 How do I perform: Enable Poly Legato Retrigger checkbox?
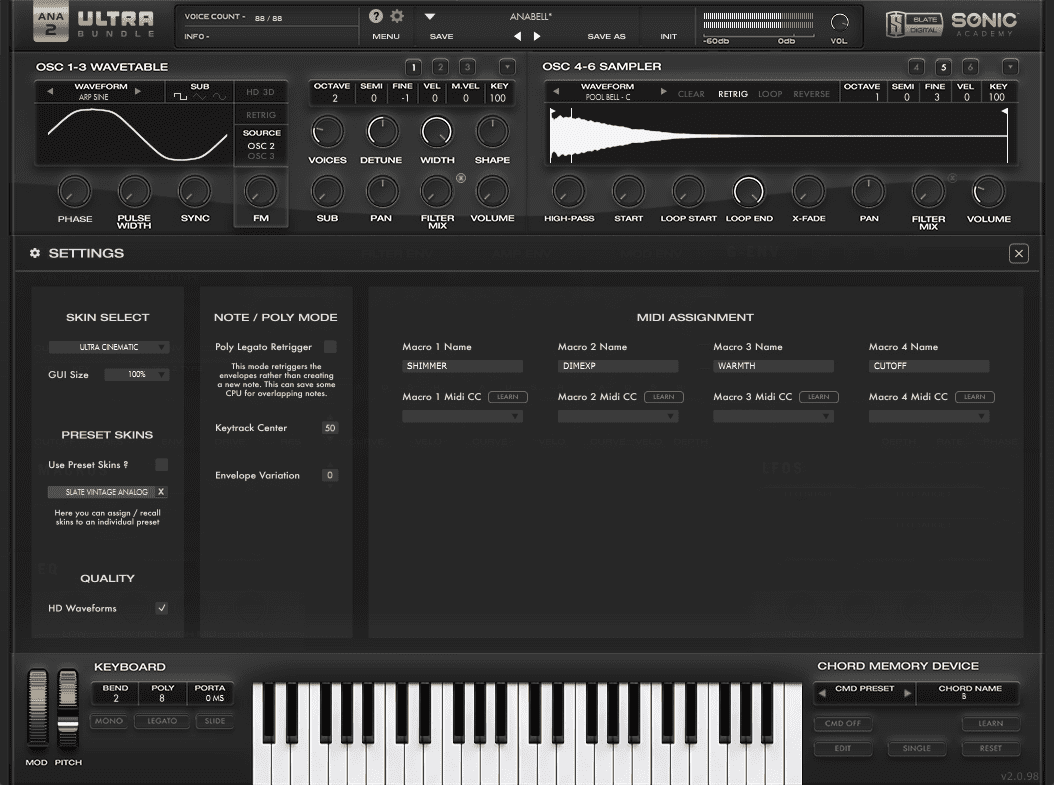click(330, 347)
